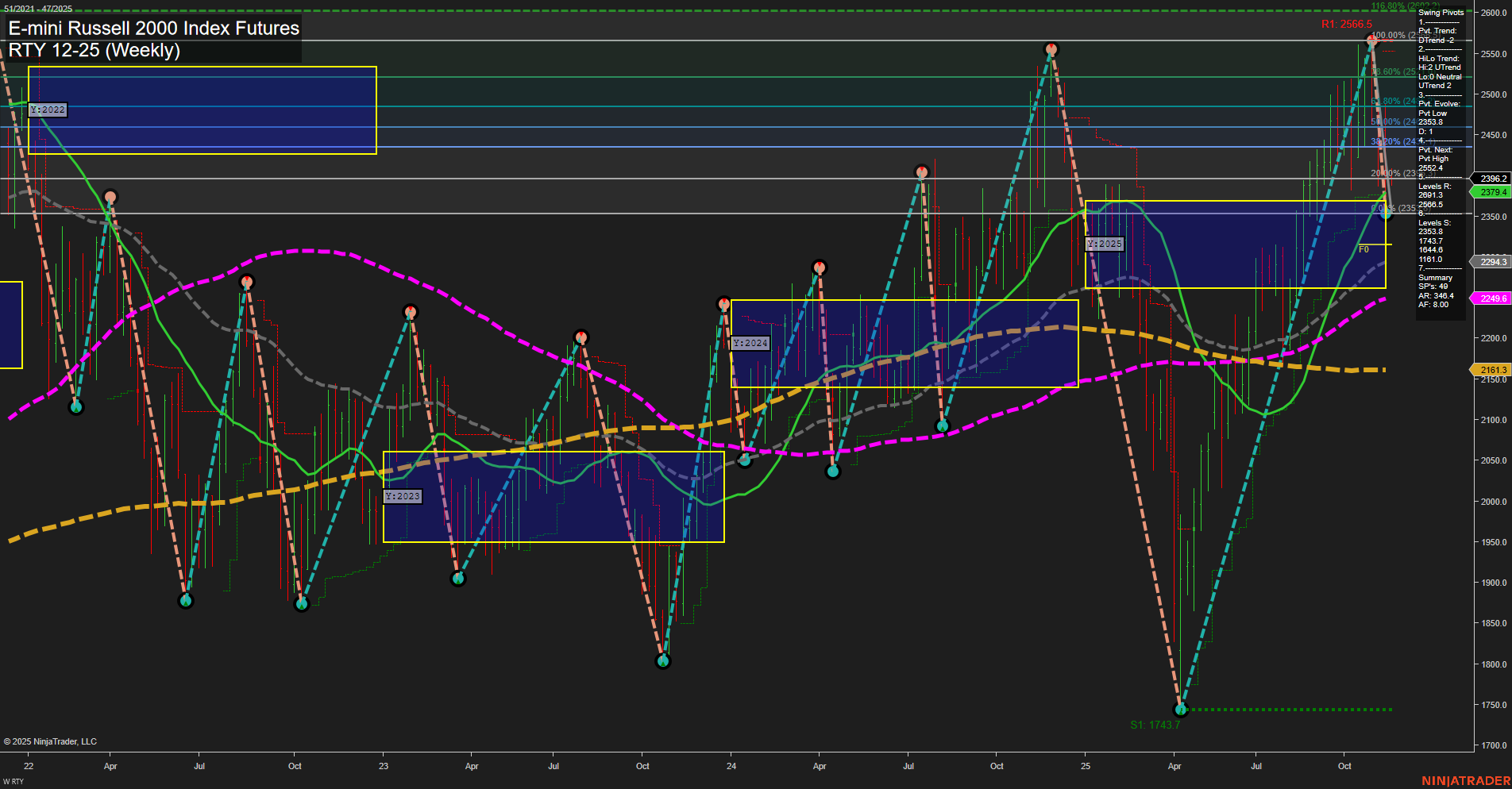Viewport: 1512px width, 789px height.
Task: Click the Y:2025 range box label
Action: (1105, 244)
